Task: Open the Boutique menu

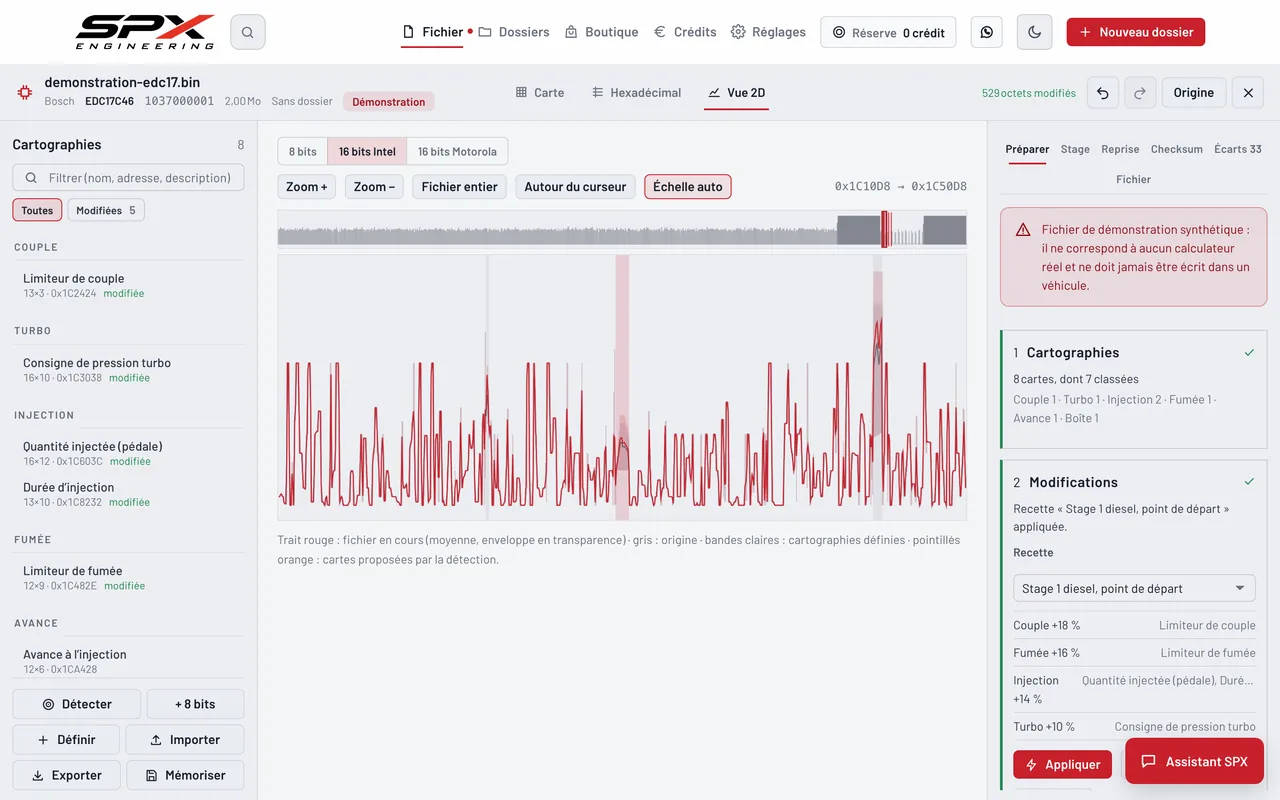Action: click(x=601, y=32)
